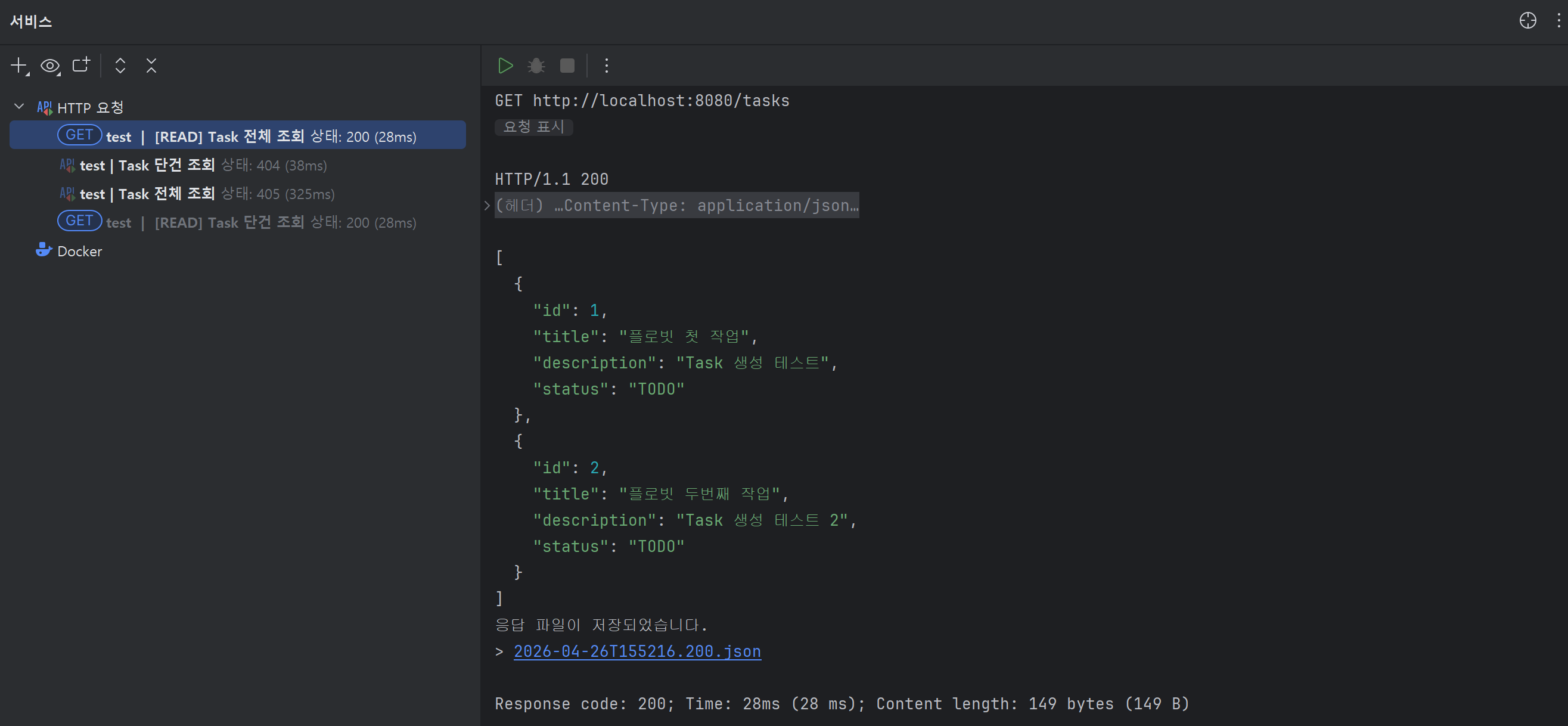The height and width of the screenshot is (726, 1568).
Task: Click the API icon on the 404 row
Action: (x=67, y=166)
